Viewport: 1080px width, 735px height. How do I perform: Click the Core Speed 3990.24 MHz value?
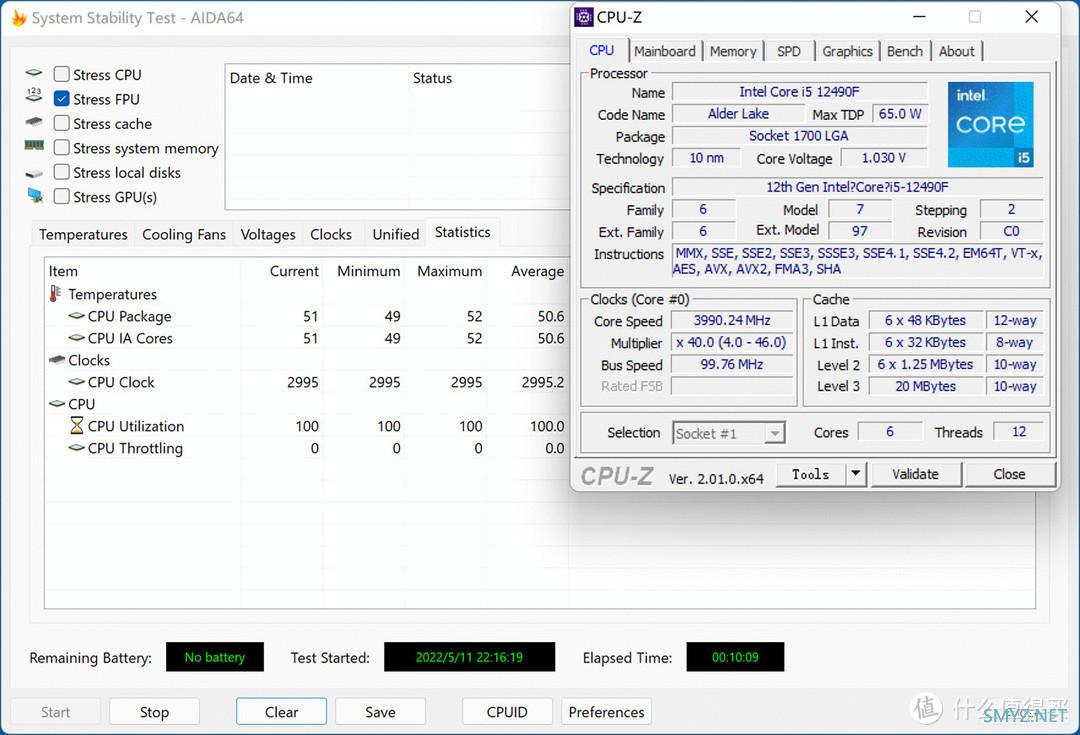pyautogui.click(x=731, y=320)
